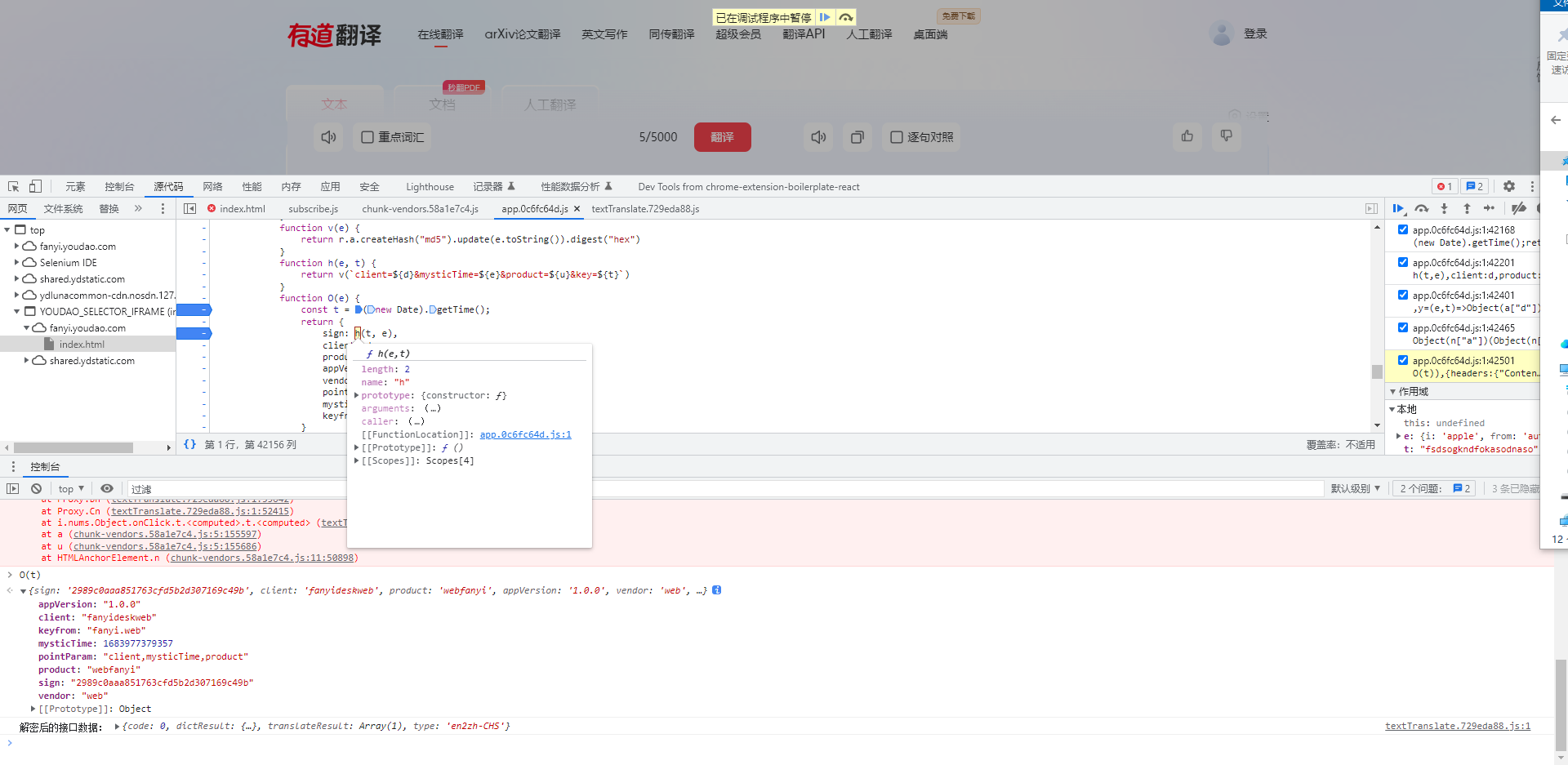Expand the prototype property in the popup

[356, 396]
